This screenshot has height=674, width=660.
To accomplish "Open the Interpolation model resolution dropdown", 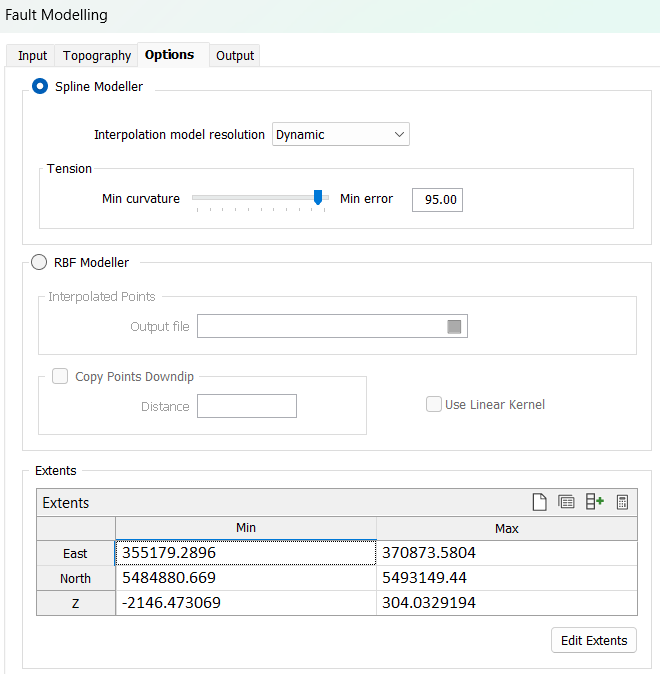I will tap(341, 134).
